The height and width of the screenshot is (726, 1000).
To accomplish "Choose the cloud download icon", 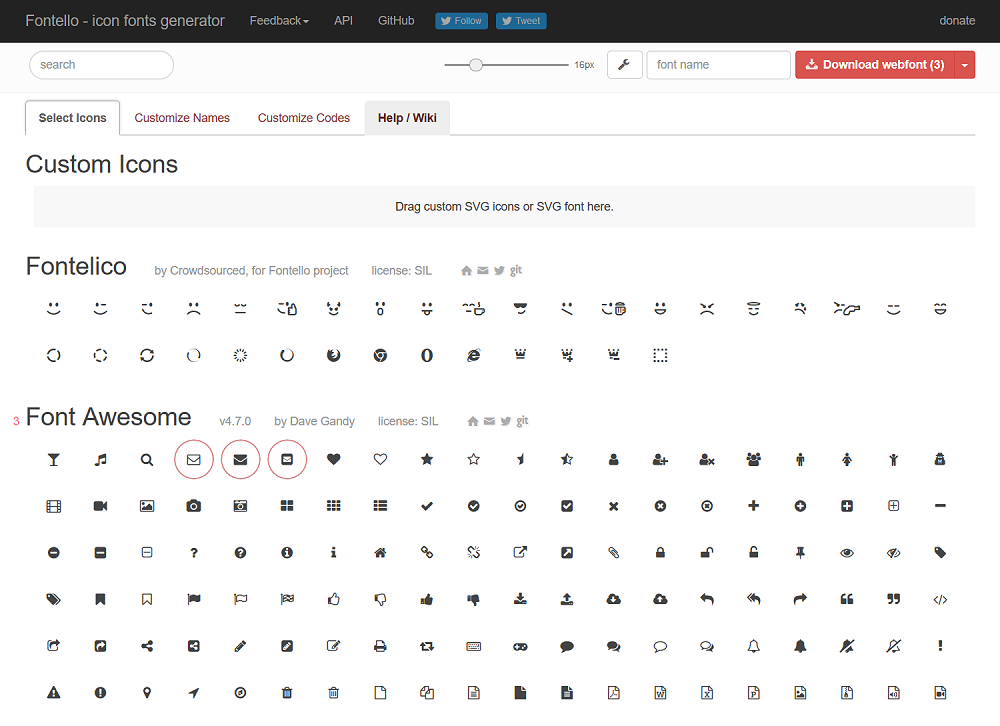I will click(614, 599).
